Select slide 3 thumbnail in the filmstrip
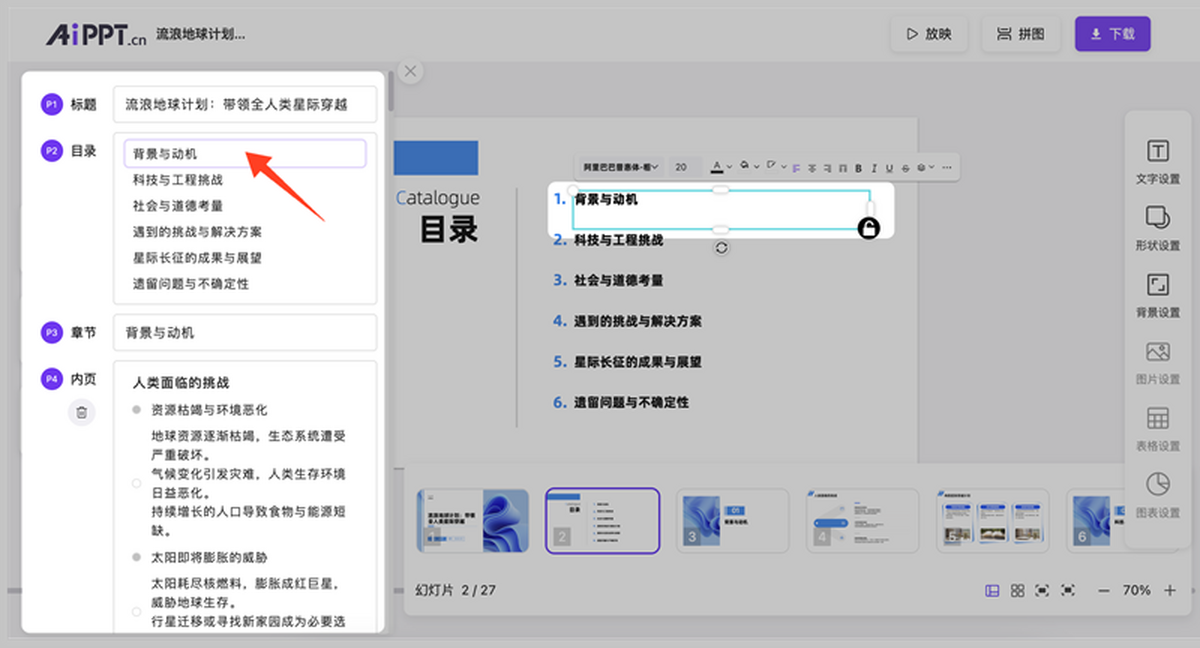 (x=732, y=521)
